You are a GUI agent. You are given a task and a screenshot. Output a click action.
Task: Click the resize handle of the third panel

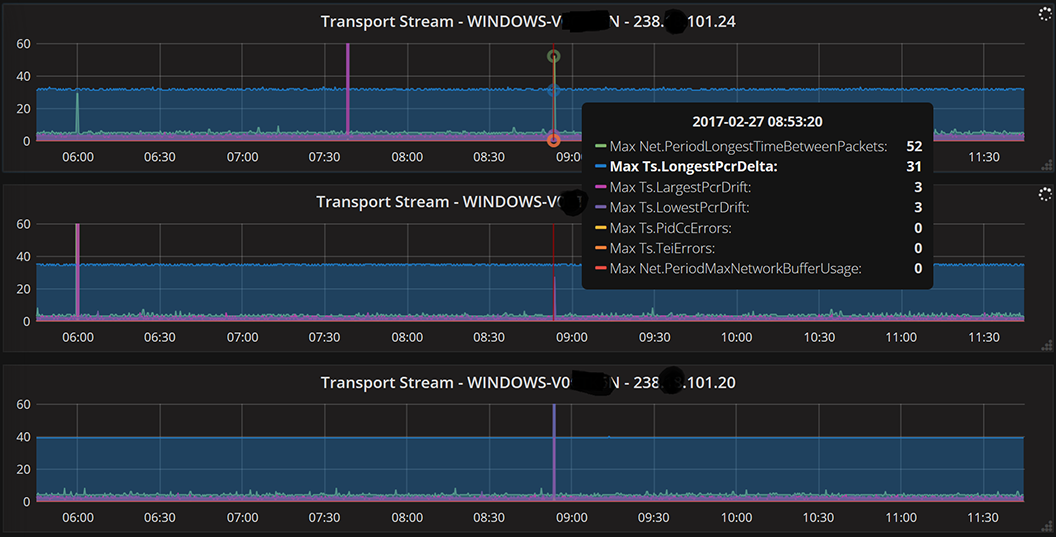pyautogui.click(x=1047, y=526)
